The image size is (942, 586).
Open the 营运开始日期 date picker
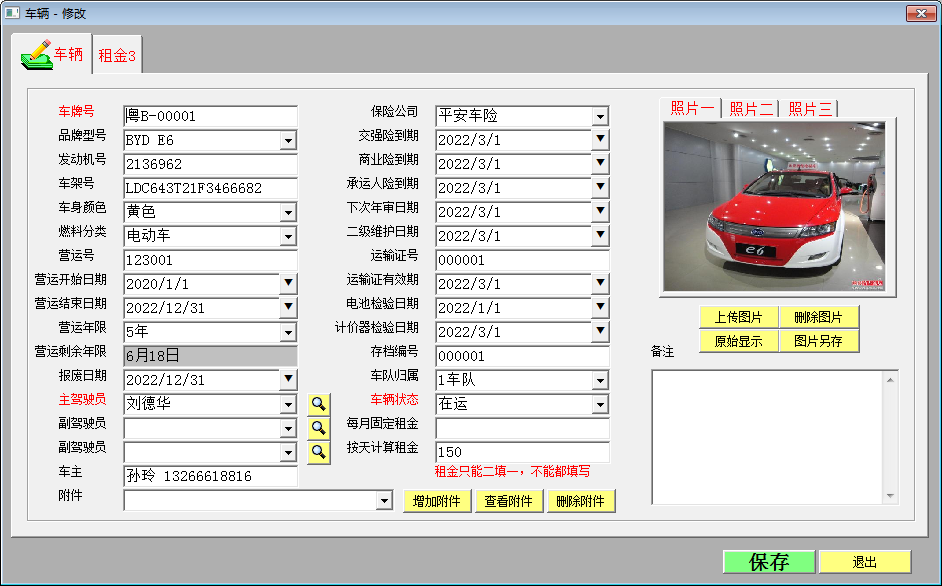point(288,284)
